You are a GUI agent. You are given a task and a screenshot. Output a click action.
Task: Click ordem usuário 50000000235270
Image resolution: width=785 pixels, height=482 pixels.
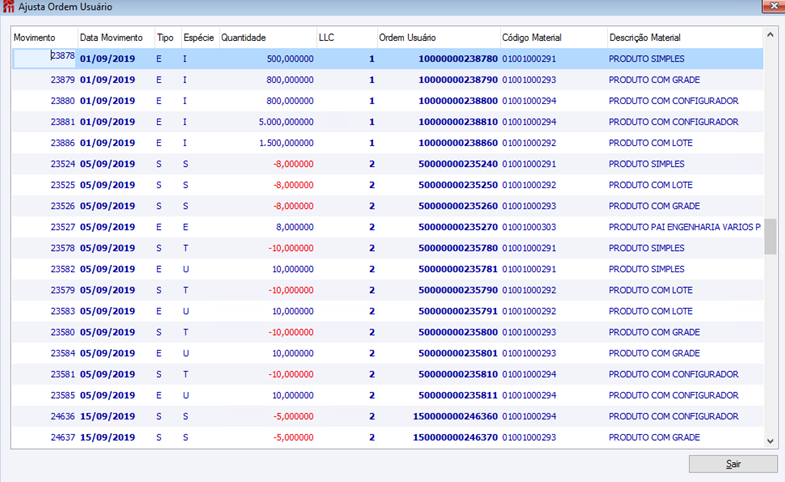458,227
